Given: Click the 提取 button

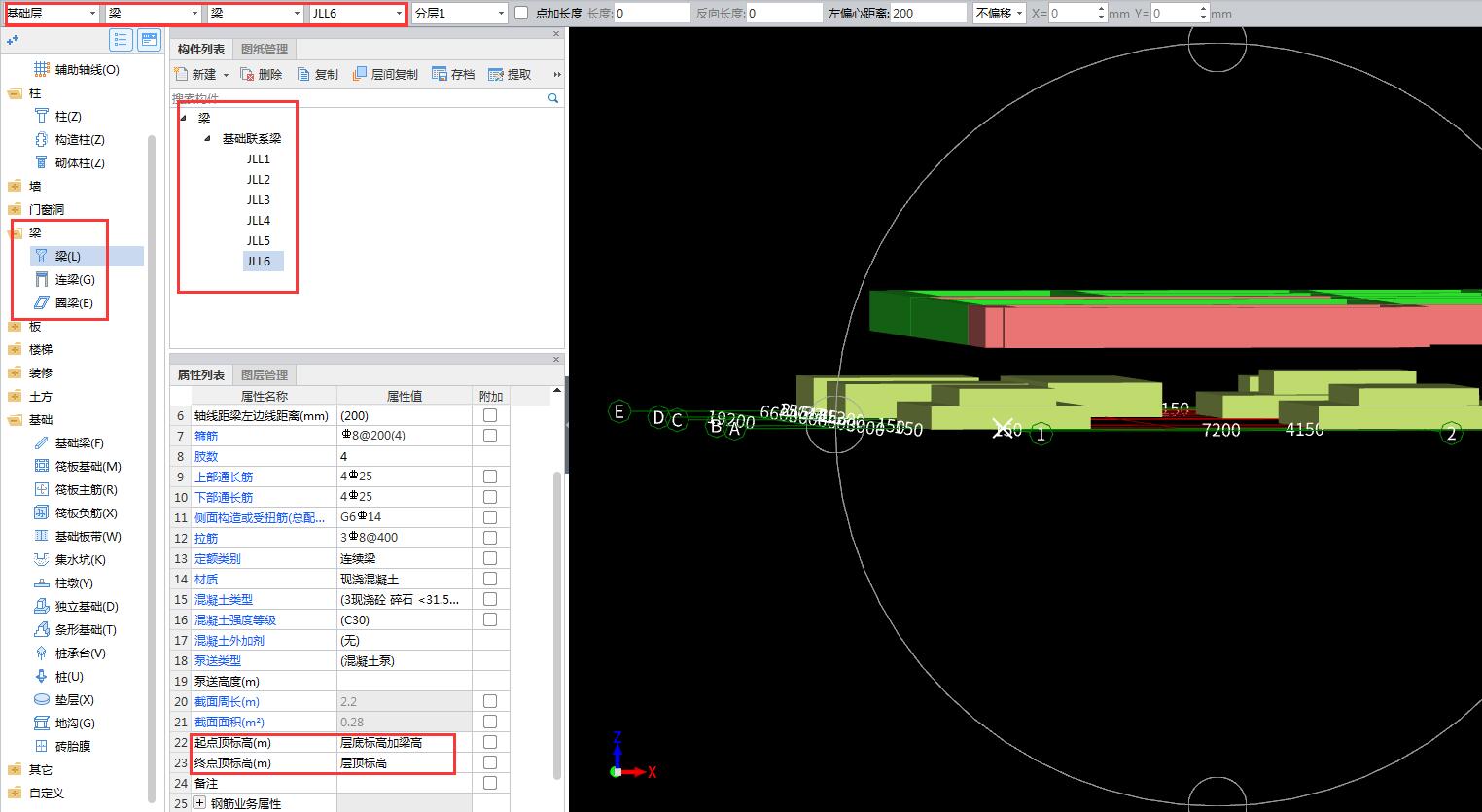Looking at the screenshot, I should [511, 74].
